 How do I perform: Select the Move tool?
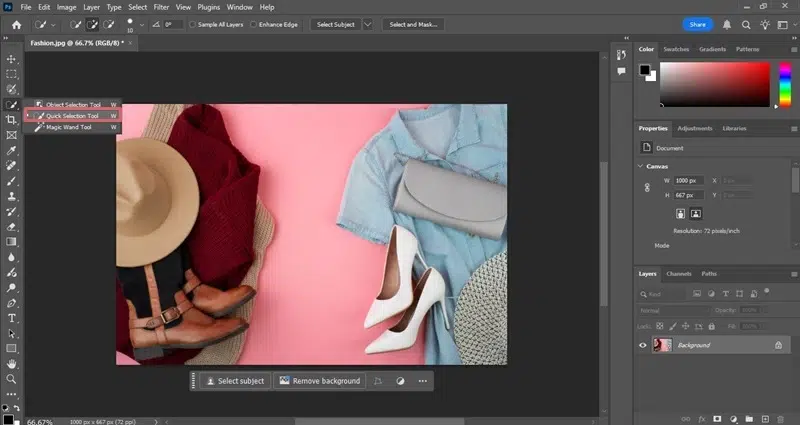pyautogui.click(x=12, y=59)
